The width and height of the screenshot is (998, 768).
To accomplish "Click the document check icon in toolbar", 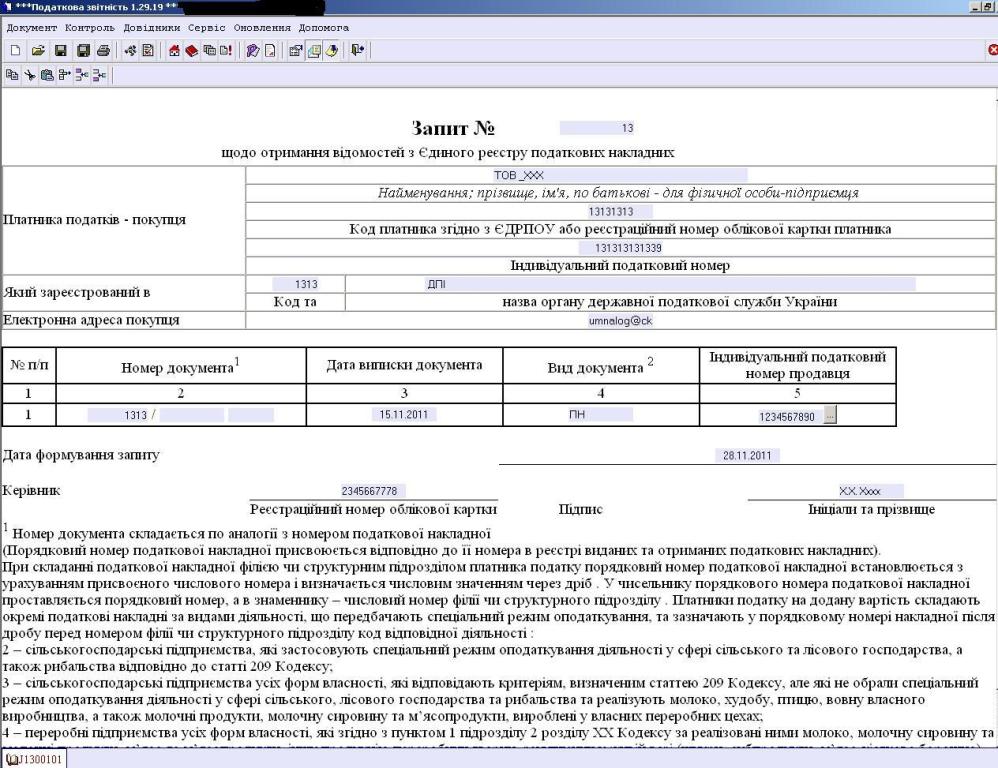I will (x=147, y=50).
